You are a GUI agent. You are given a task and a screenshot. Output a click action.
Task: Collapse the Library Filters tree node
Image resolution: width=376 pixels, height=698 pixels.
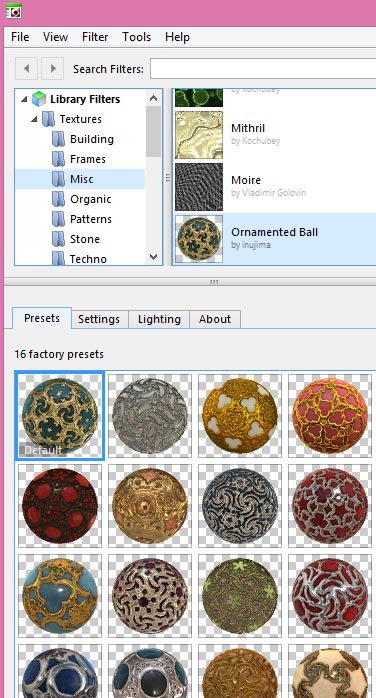(x=24, y=99)
